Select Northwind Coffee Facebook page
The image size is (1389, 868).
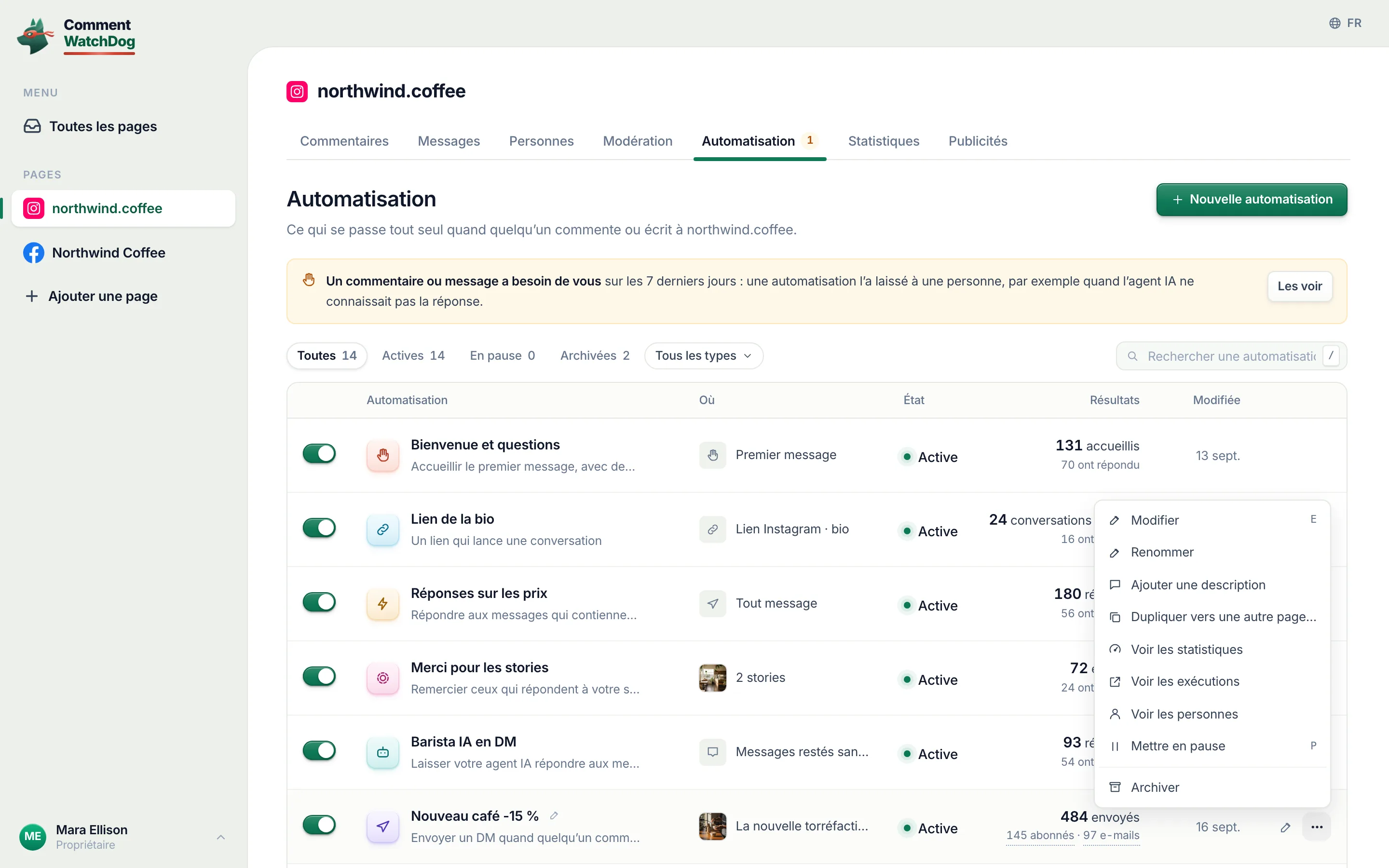[123, 253]
